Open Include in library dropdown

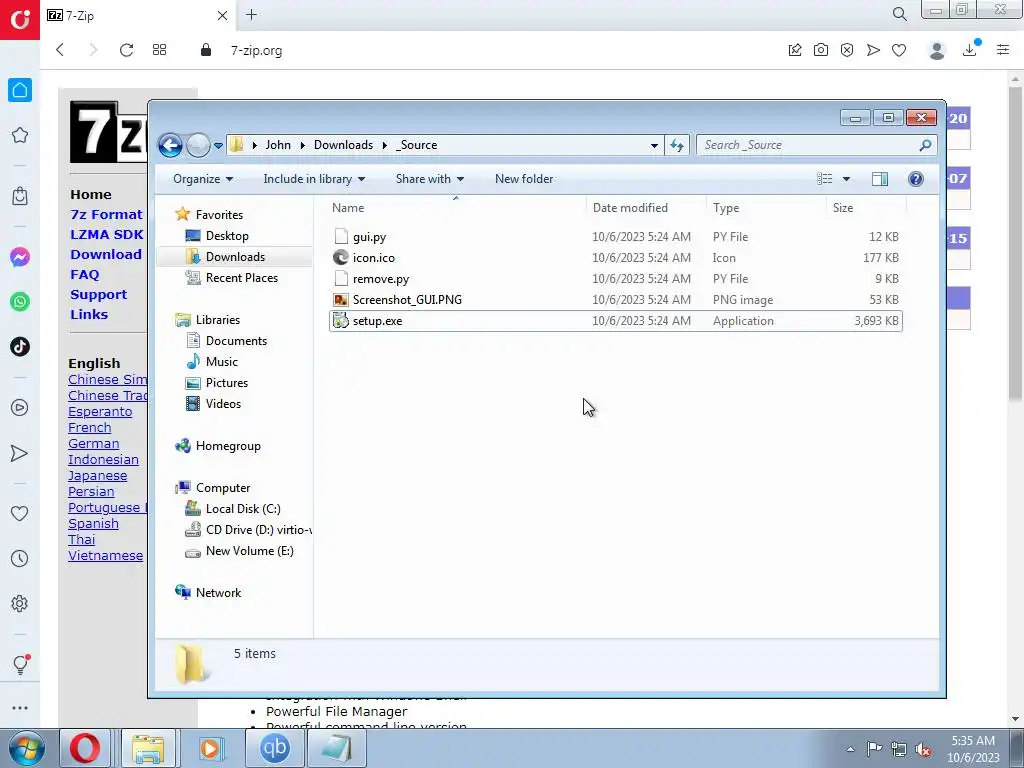pyautogui.click(x=314, y=179)
